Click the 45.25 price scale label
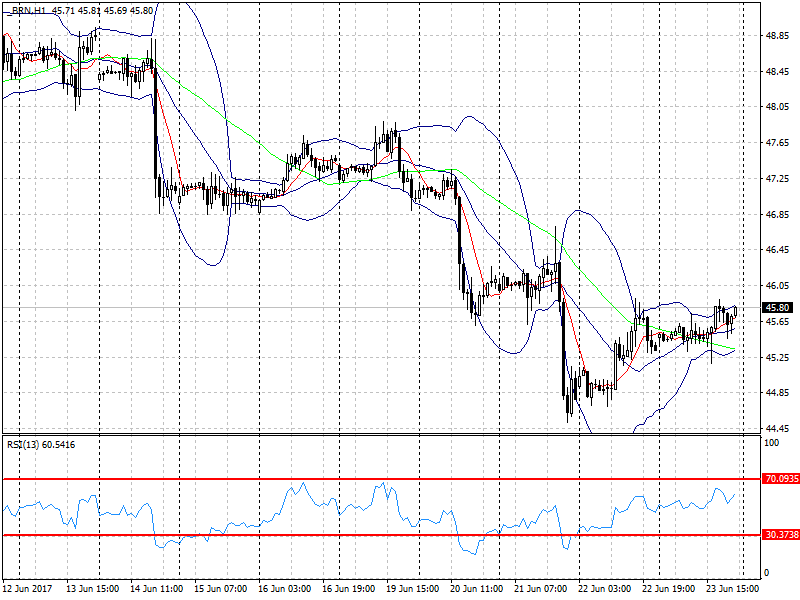Image resolution: width=800 pixels, height=600 pixels. pos(778,357)
